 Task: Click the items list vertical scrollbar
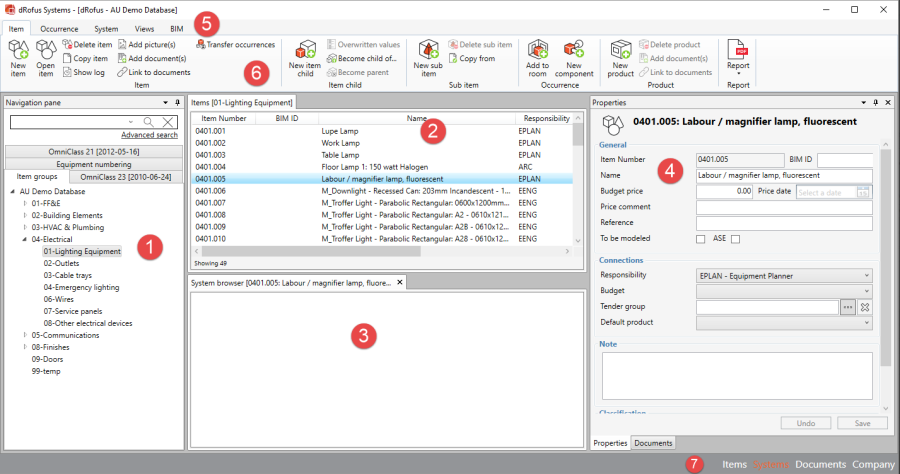point(577,180)
